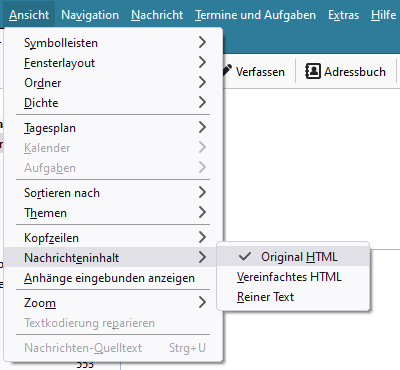Screen dimensions: 400x370
Task: Open the Themen submenu
Action: pyautogui.click(x=113, y=213)
